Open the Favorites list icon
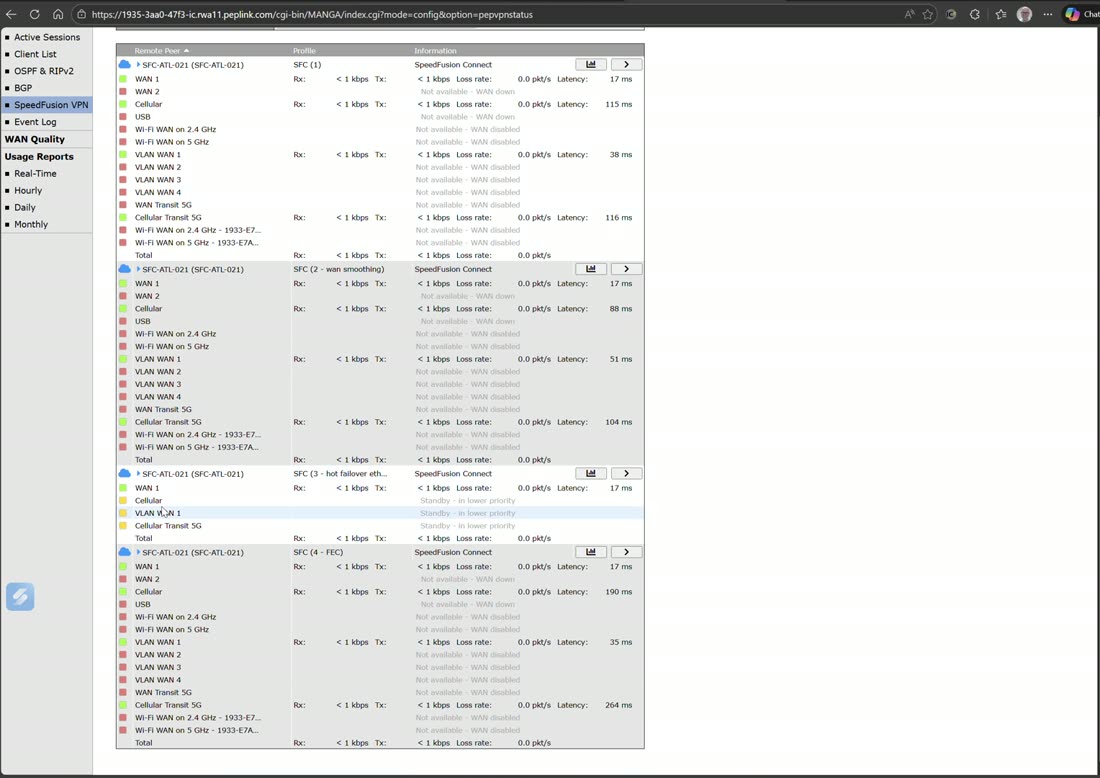This screenshot has width=1100, height=778. 1001,14
